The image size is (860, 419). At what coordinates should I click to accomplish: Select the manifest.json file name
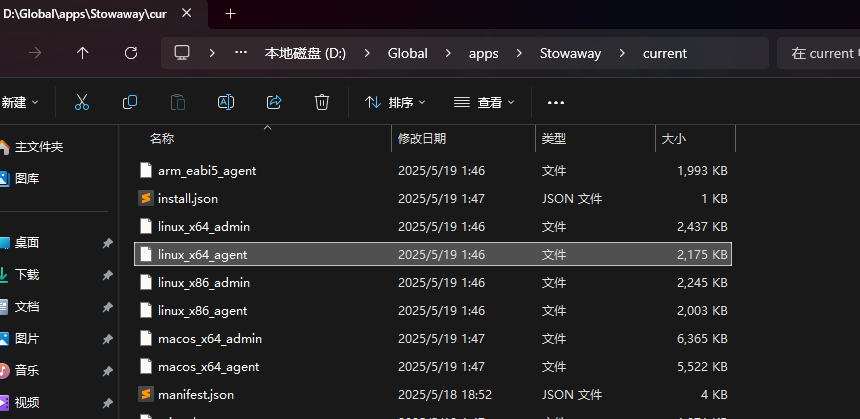point(196,394)
